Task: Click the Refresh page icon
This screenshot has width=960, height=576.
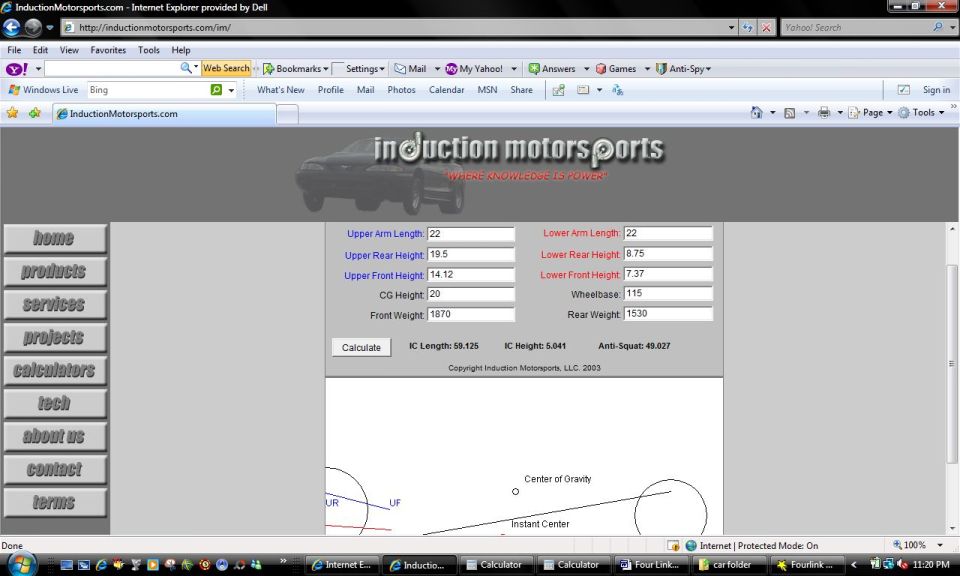Action: point(747,28)
